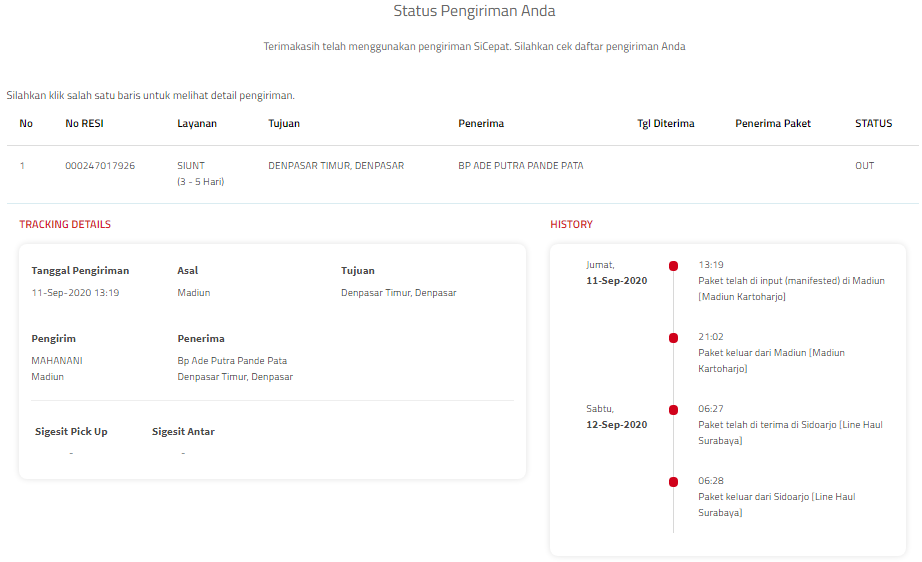Click the Penerima Paket column header

click(773, 123)
